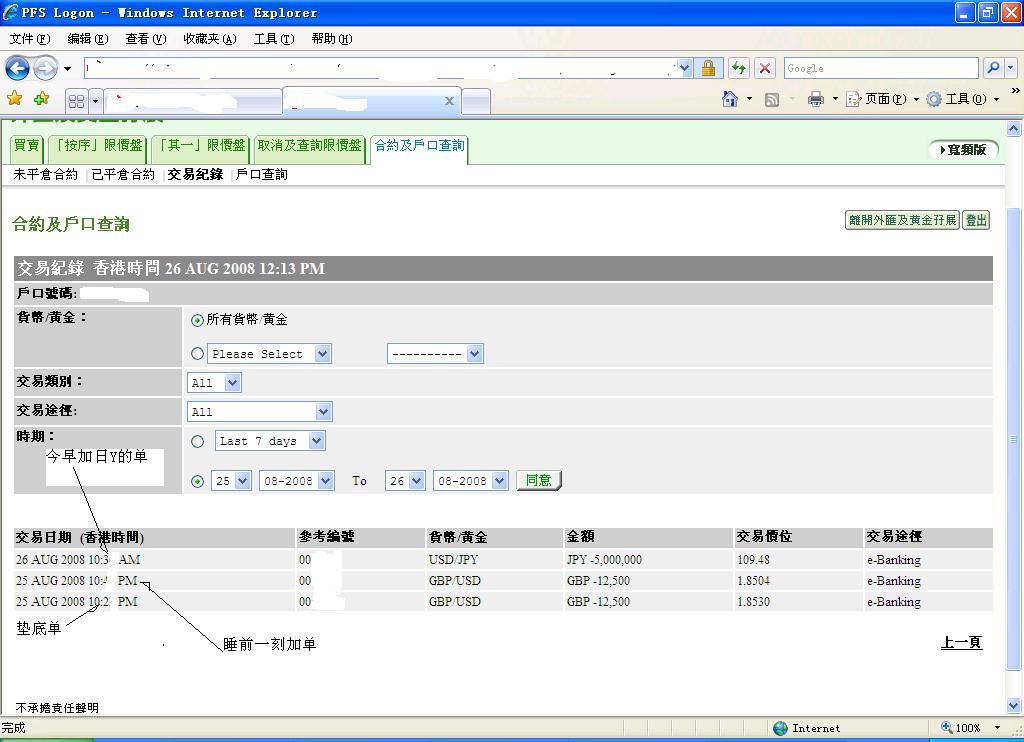This screenshot has width=1024, height=742.
Task: Click the page scrollbar down arrow
Action: pos(1014,705)
